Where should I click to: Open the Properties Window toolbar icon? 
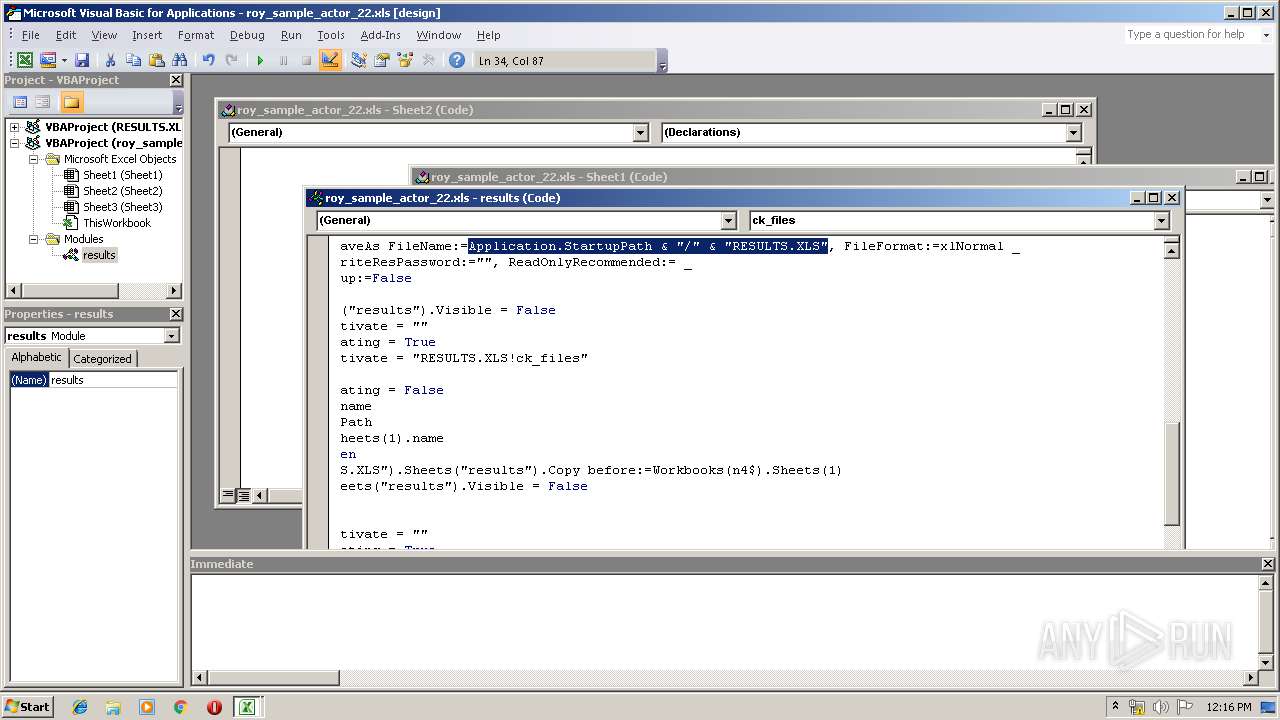(x=381, y=60)
